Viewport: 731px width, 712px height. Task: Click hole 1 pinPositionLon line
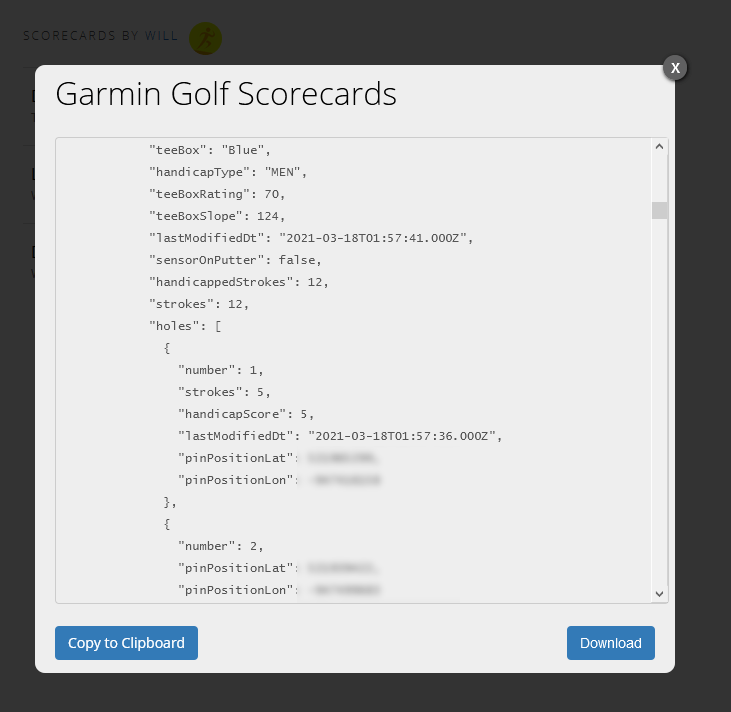(x=280, y=480)
